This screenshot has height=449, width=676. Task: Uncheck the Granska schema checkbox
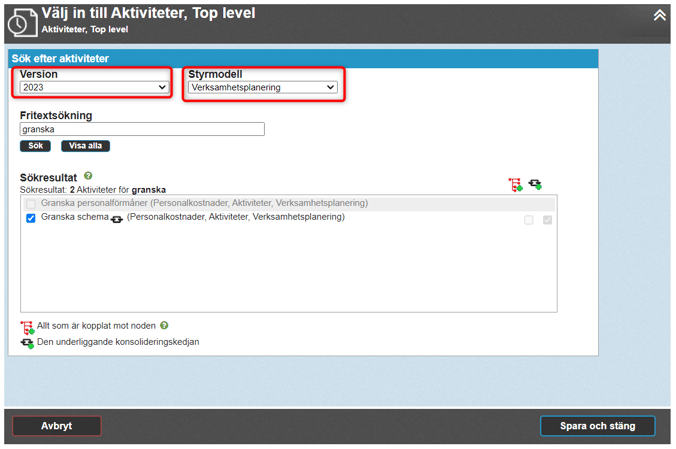(x=30, y=218)
